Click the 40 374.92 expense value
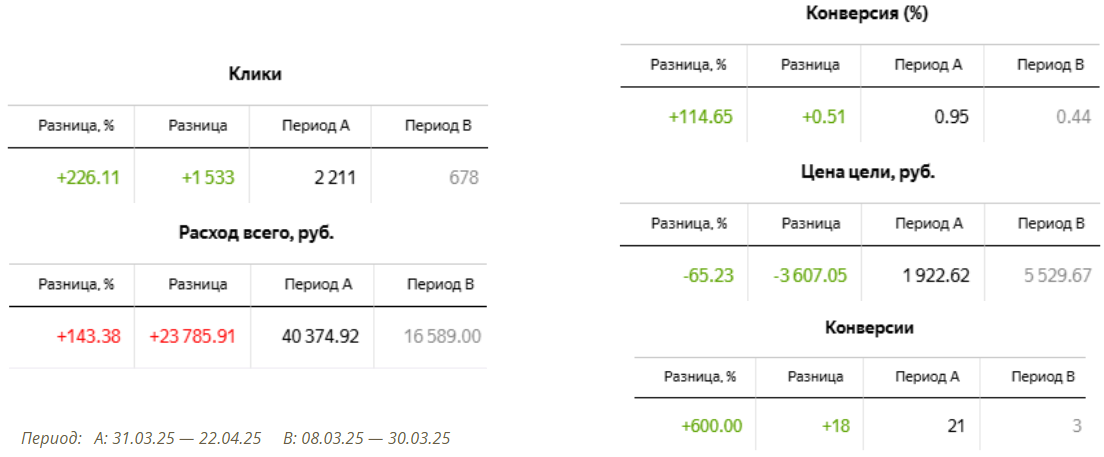 point(321,336)
